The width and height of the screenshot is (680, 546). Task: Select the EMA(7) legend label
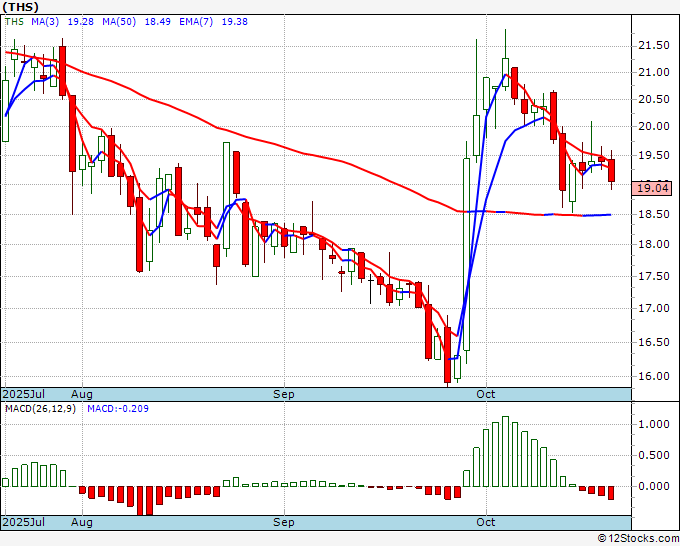click(x=196, y=22)
